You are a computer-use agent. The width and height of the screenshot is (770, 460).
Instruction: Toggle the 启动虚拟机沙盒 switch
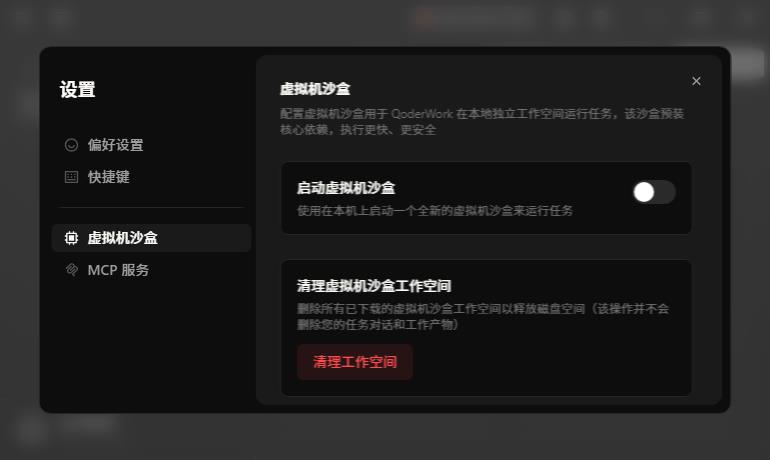654,192
